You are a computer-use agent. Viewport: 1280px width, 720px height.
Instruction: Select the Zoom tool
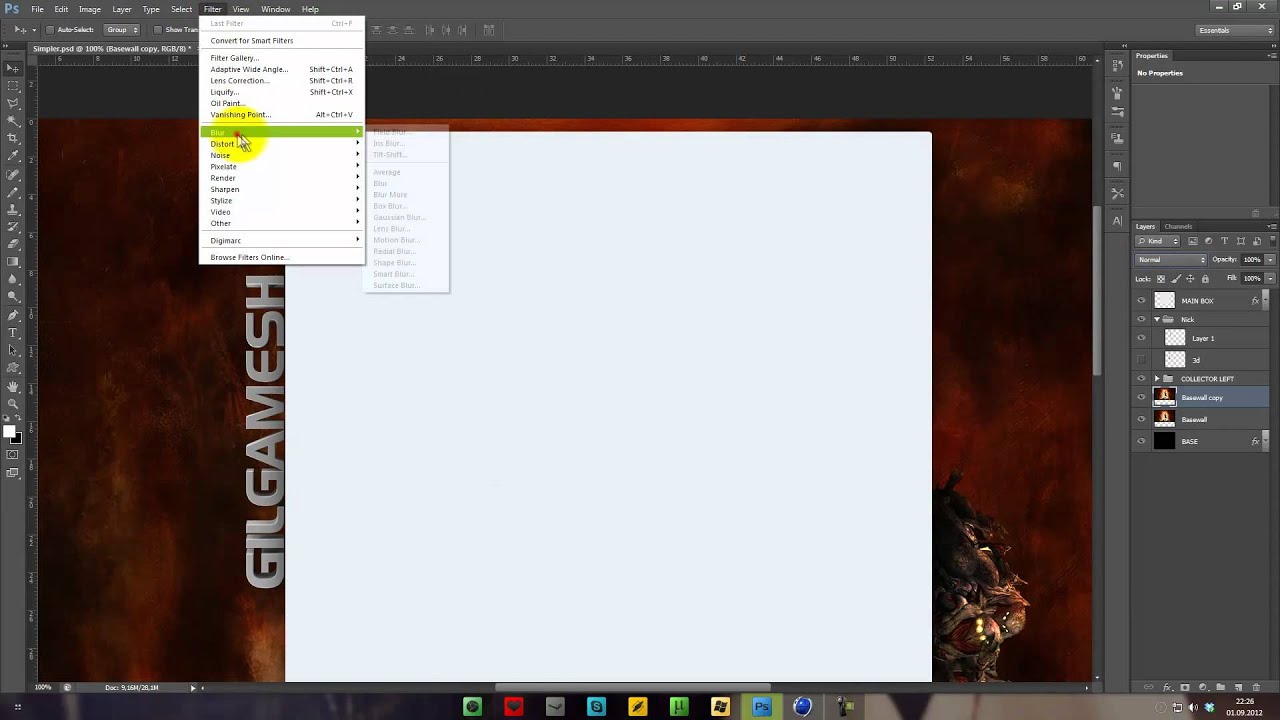pyautogui.click(x=13, y=404)
